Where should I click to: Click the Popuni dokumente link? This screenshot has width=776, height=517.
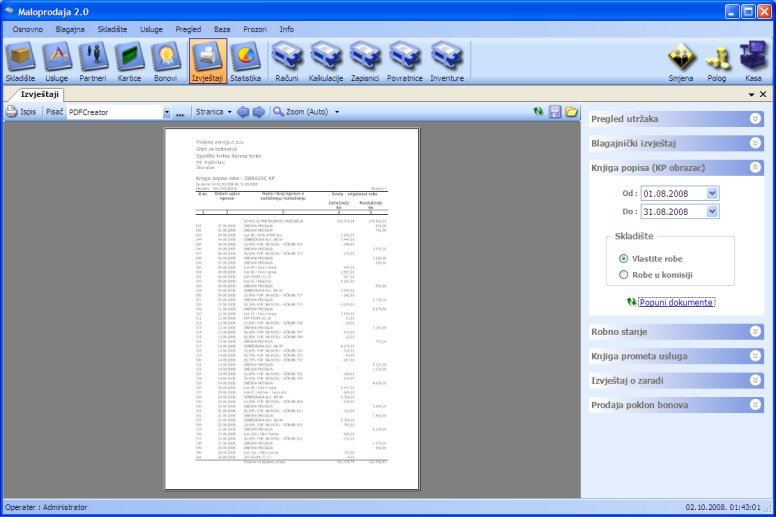pyautogui.click(x=677, y=301)
